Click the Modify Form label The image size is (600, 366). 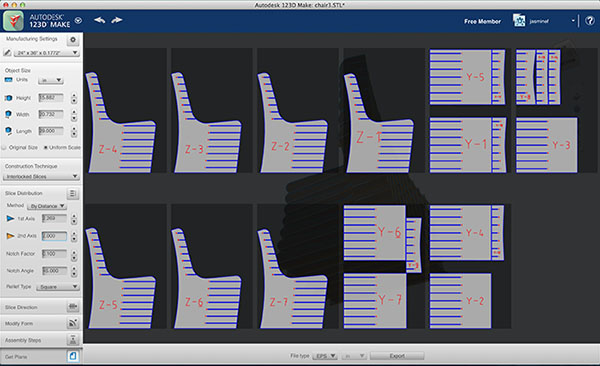pyautogui.click(x=19, y=324)
